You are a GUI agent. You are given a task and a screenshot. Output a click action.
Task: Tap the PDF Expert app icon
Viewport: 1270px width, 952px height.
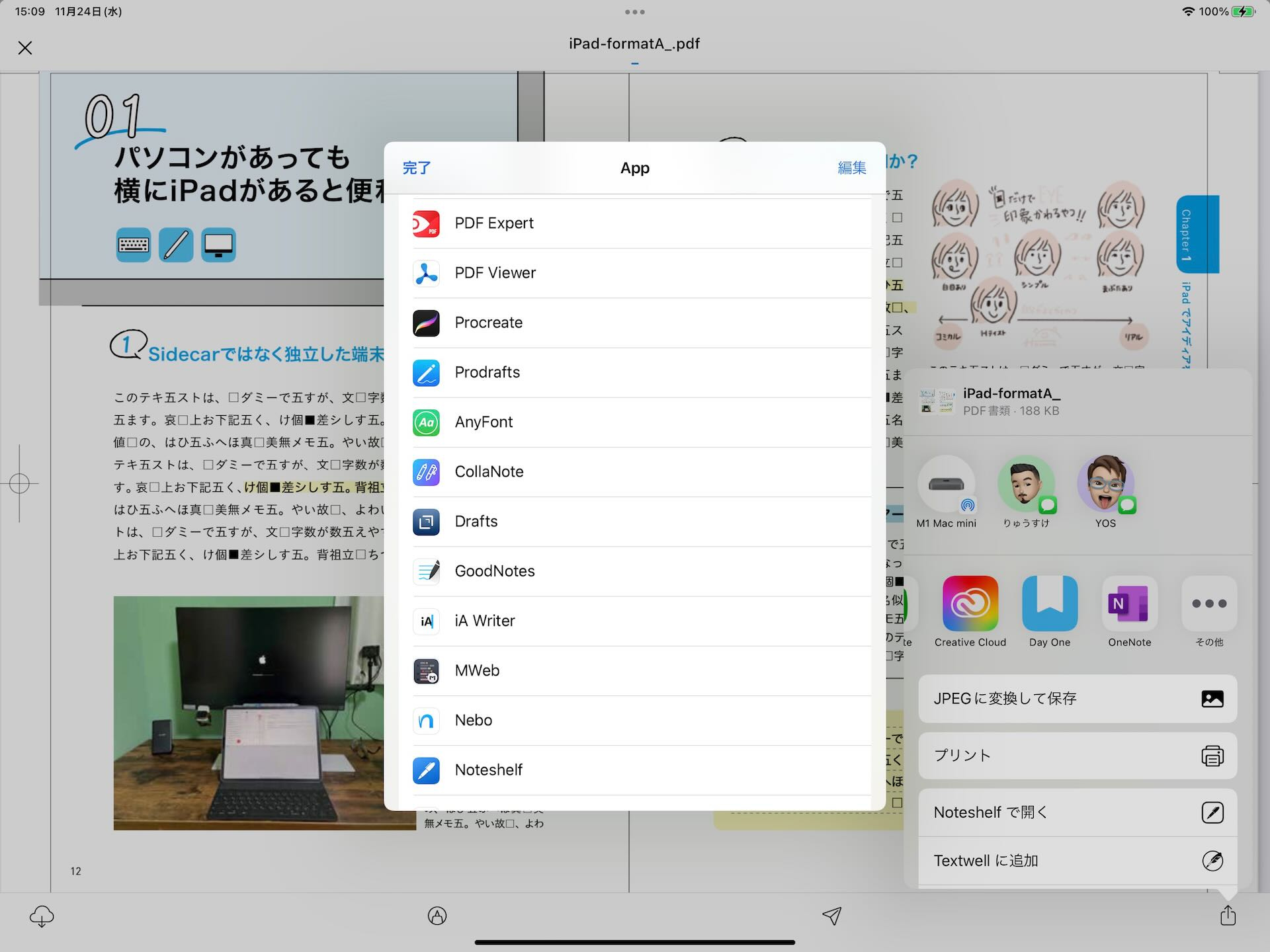[x=426, y=223]
